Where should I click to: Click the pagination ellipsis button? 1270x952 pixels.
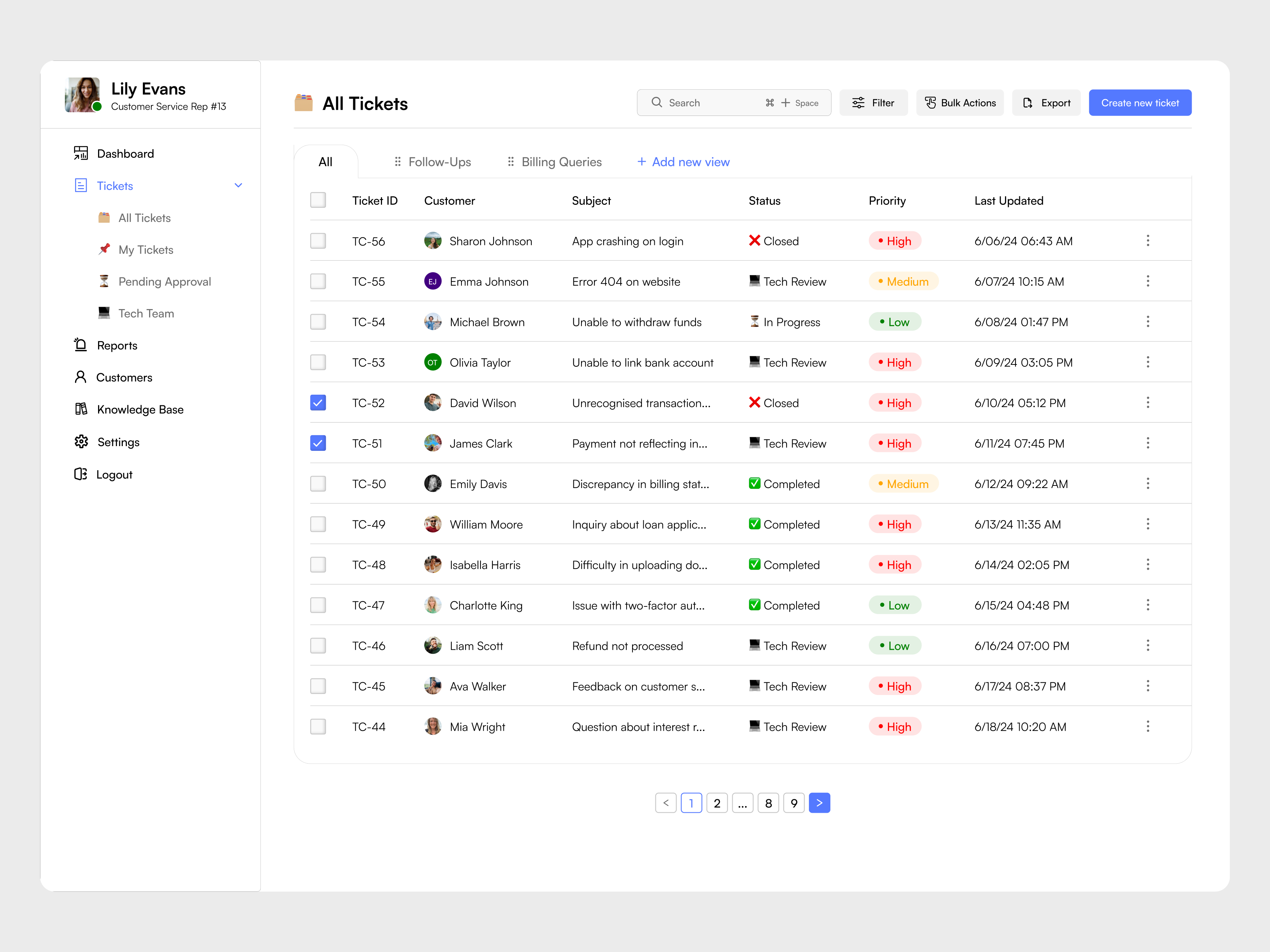pyautogui.click(x=743, y=803)
